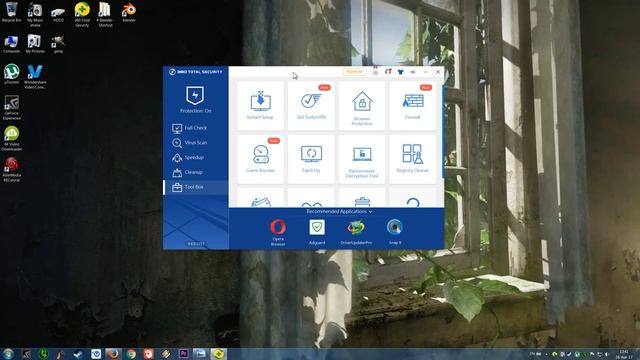Launch the Game Booster tool

tap(260, 159)
